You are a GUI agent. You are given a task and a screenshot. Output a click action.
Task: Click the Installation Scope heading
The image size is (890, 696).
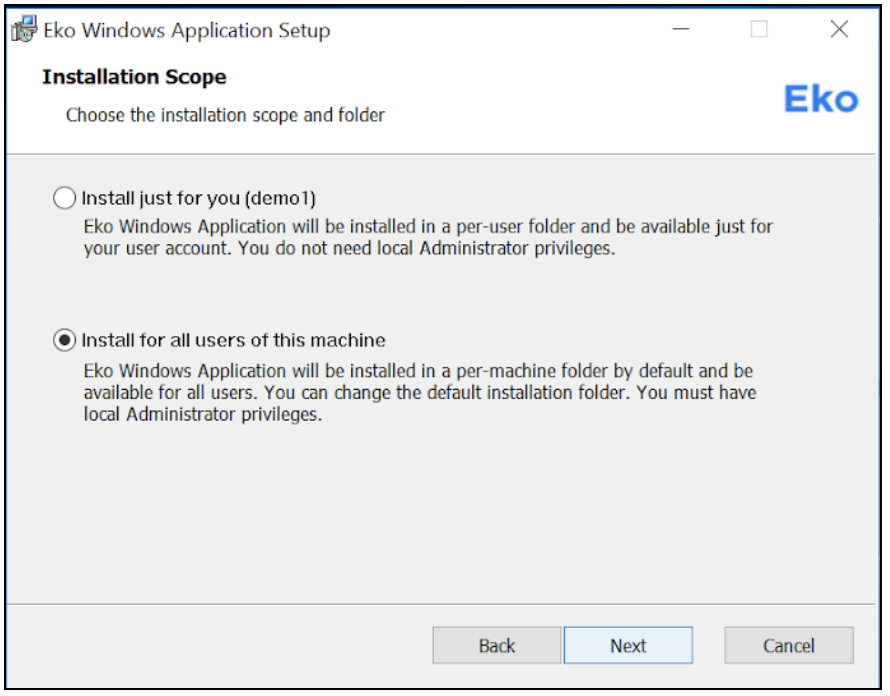(134, 77)
